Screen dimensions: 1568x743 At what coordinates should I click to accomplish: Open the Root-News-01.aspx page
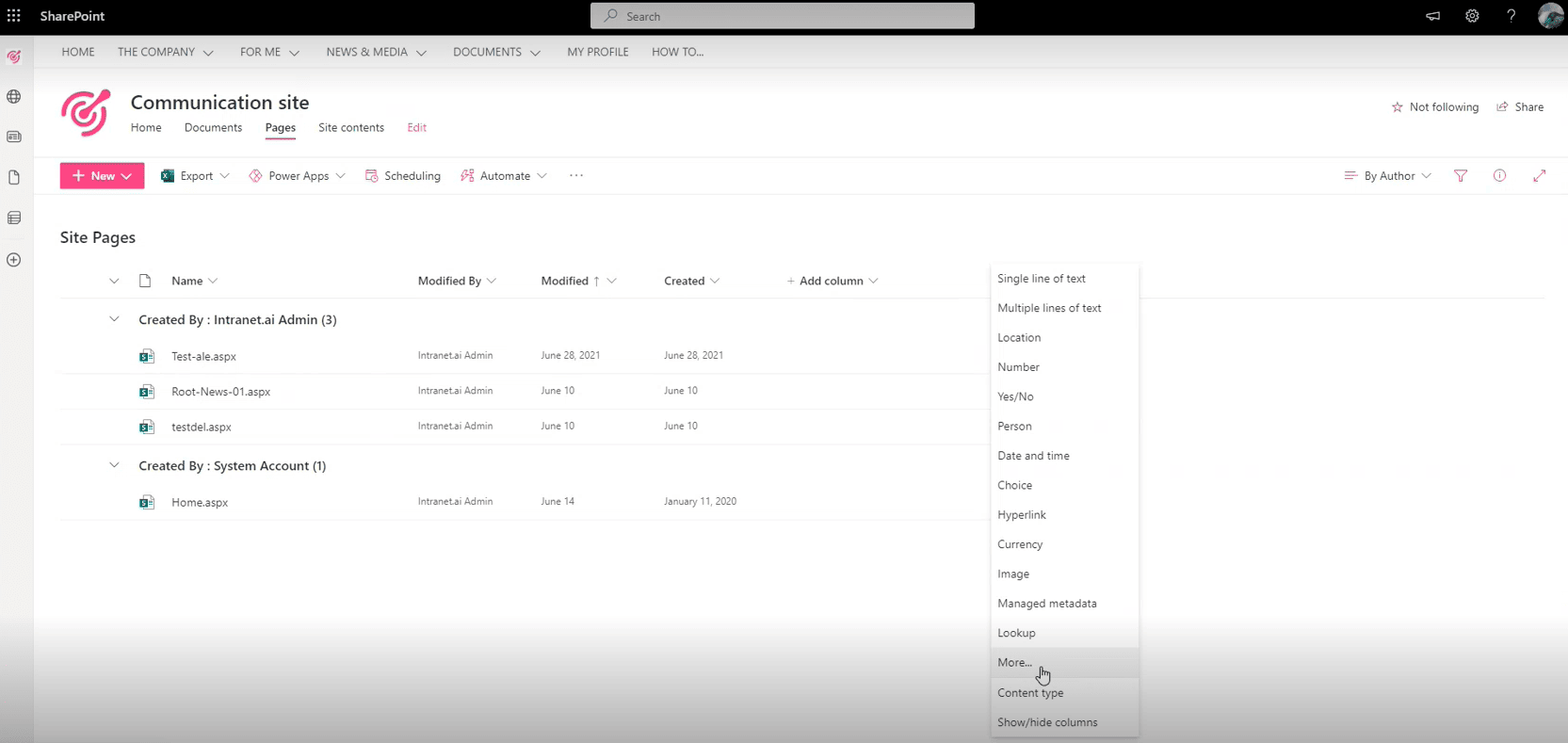click(x=220, y=392)
